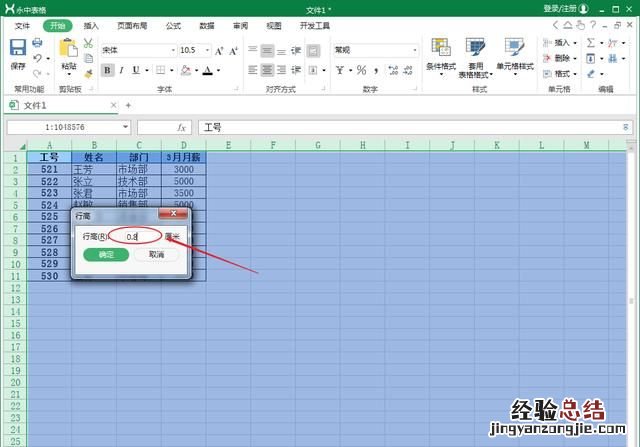Click the fx insert function icon
640x447 pixels.
pyautogui.click(x=182, y=128)
